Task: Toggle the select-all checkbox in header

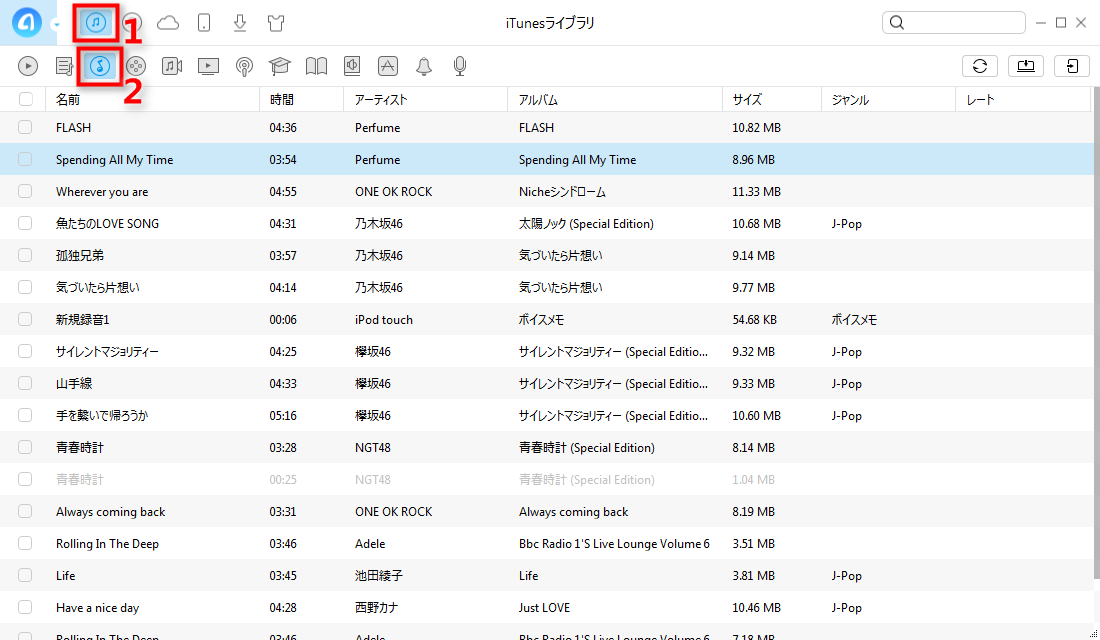Action: tap(26, 99)
